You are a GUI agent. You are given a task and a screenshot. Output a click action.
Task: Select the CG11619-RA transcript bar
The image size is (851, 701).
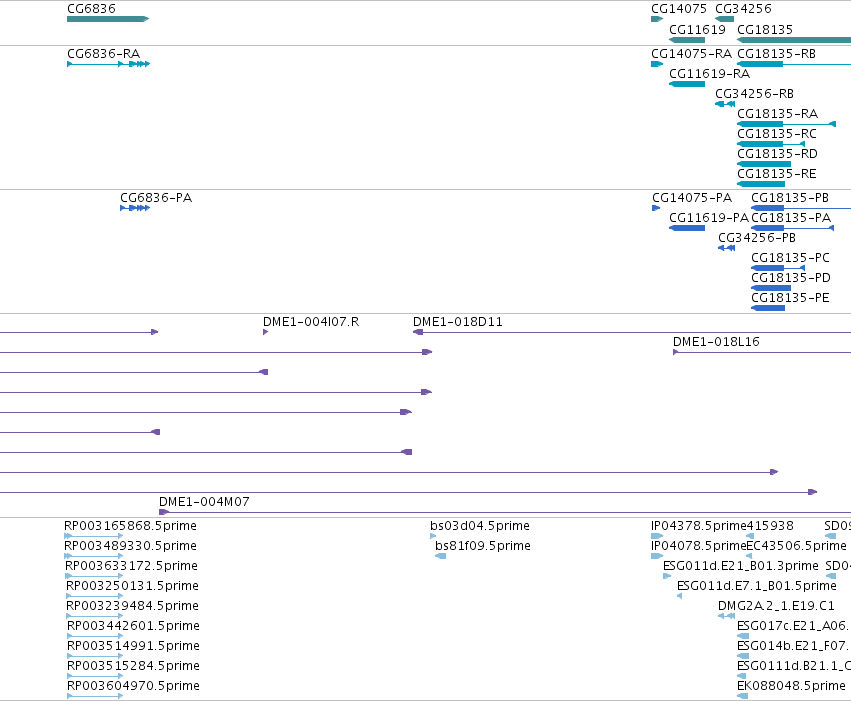click(687, 84)
